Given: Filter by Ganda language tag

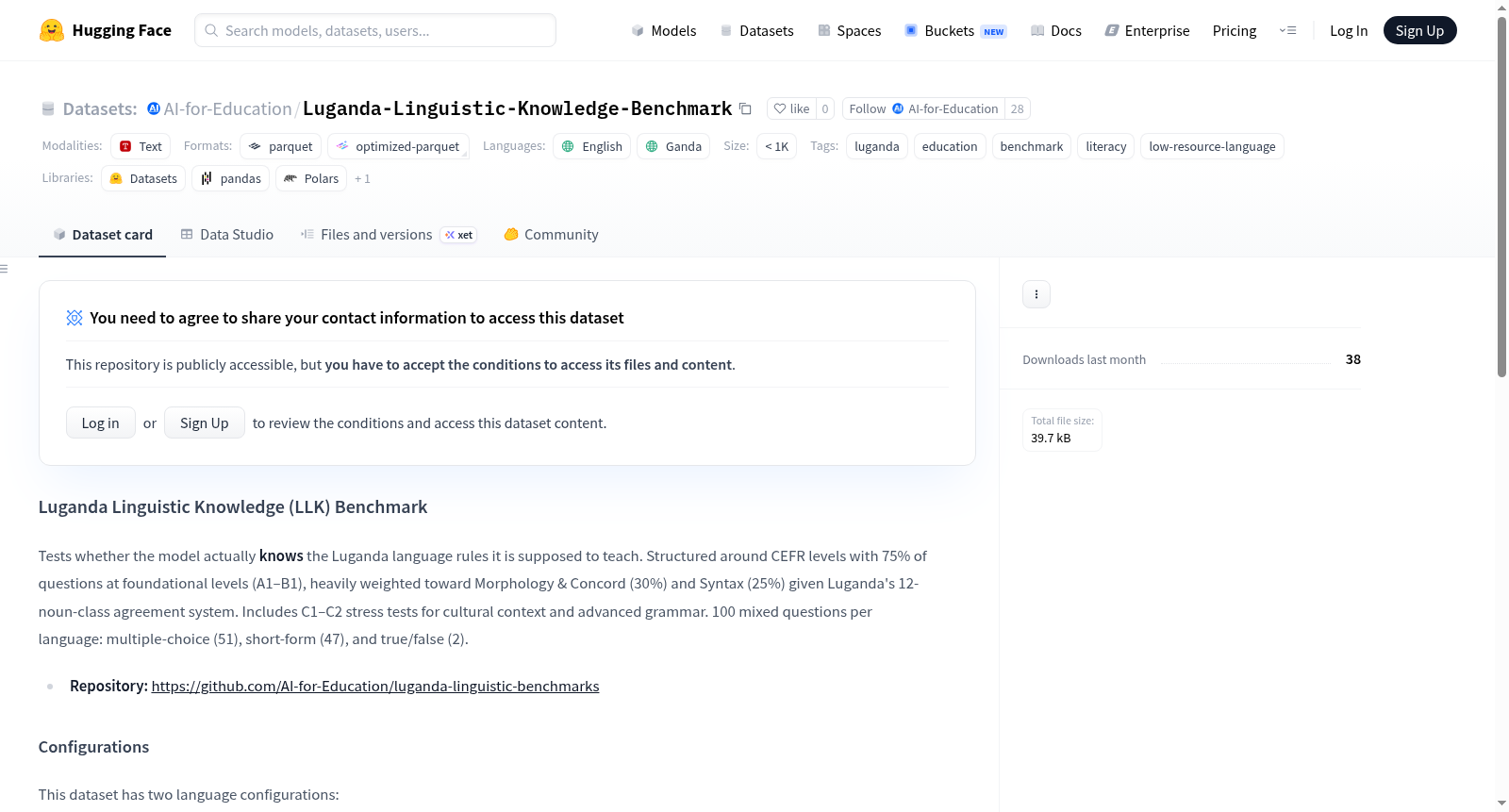Looking at the screenshot, I should coord(673,146).
